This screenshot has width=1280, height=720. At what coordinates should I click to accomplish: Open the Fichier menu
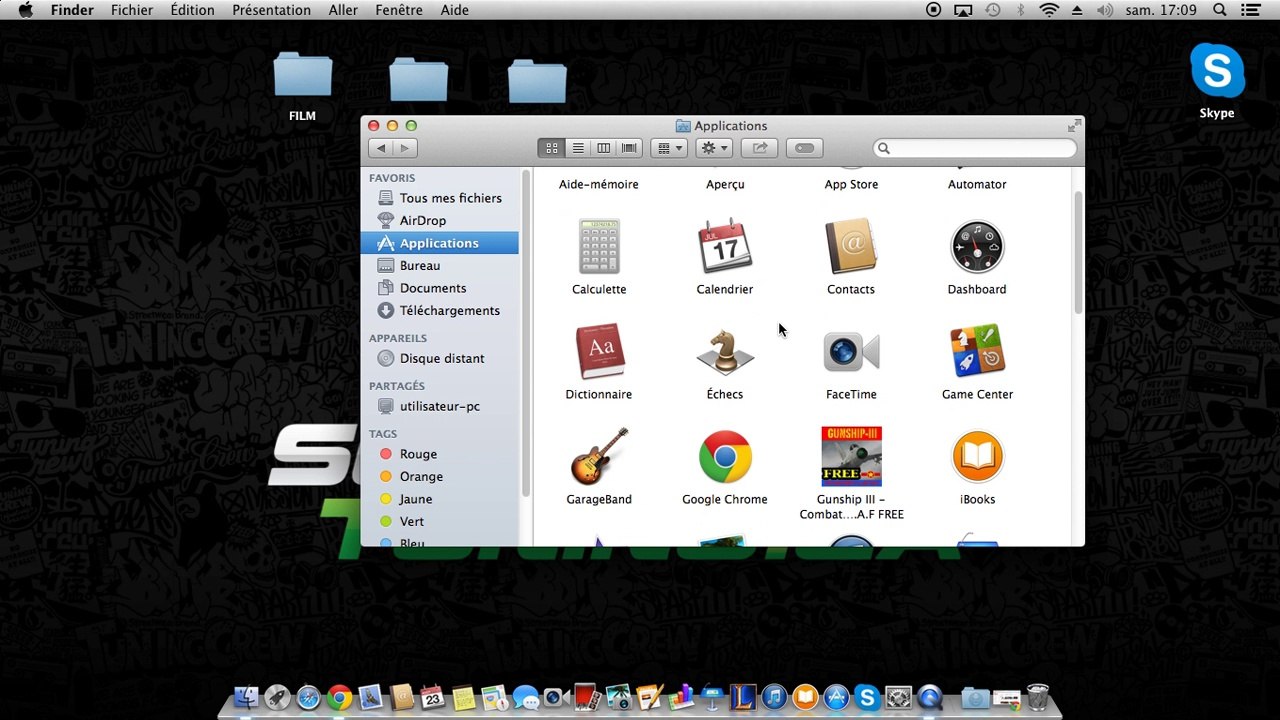pos(132,10)
